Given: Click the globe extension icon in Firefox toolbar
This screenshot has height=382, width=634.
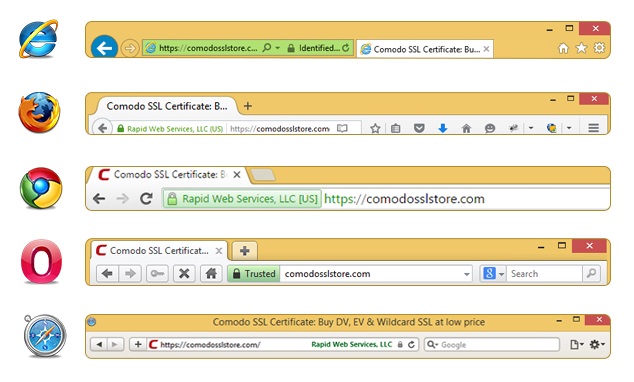Looking at the screenshot, I should pos(552,128).
